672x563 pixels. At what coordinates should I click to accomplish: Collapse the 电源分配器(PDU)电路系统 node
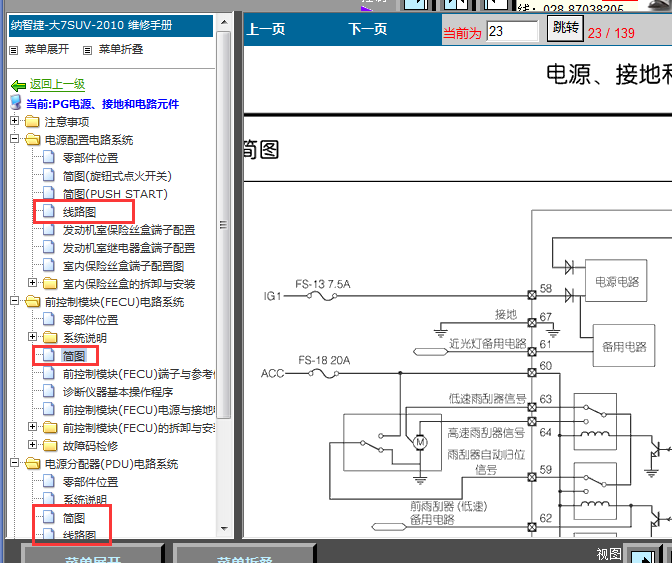point(15,464)
